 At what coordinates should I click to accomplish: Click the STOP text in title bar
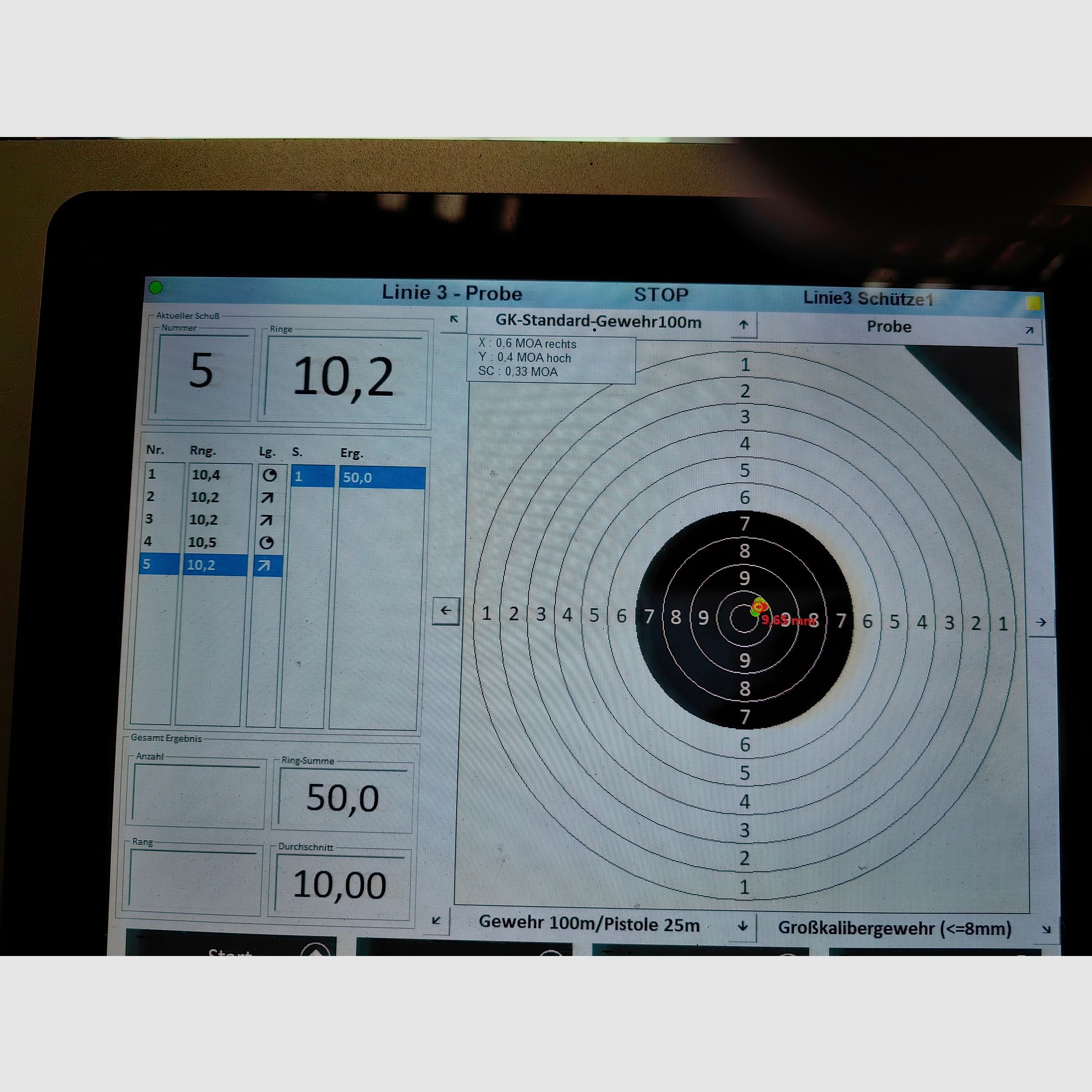661,294
